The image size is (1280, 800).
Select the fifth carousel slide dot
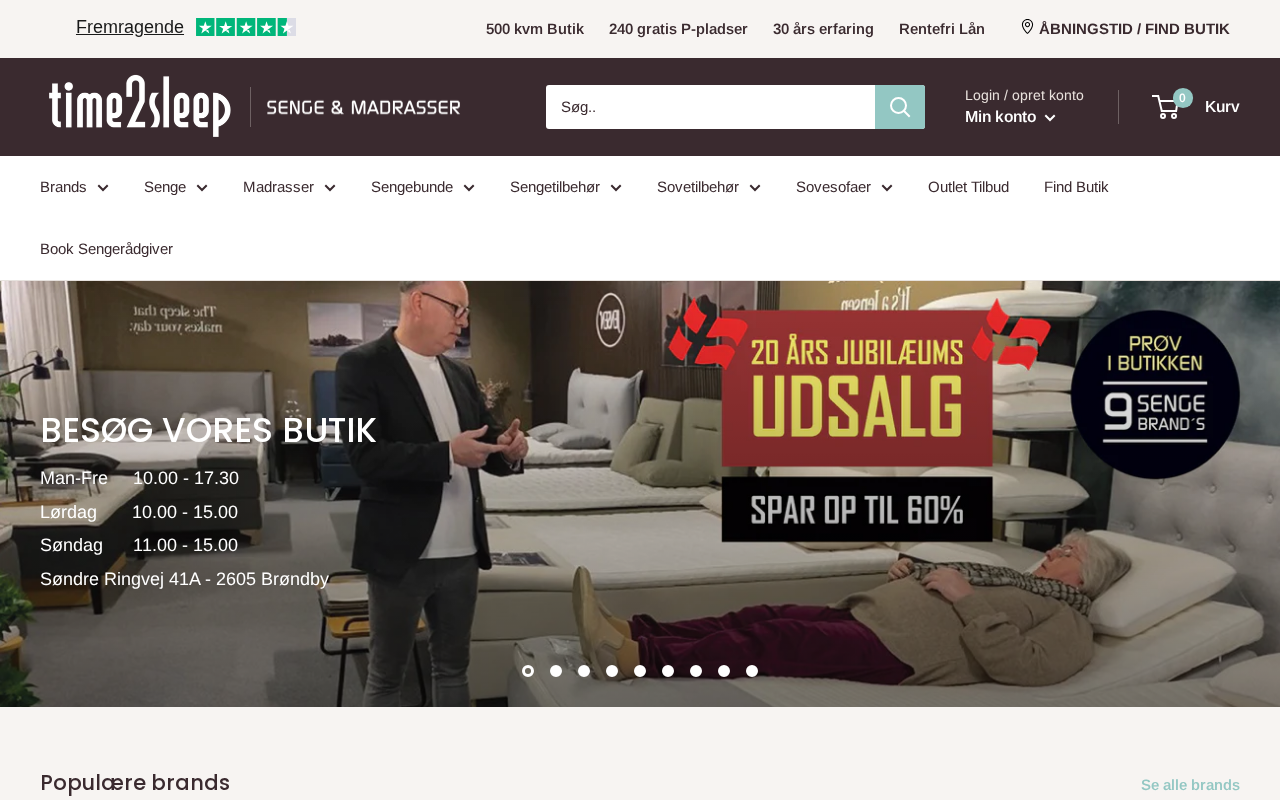[x=640, y=671]
